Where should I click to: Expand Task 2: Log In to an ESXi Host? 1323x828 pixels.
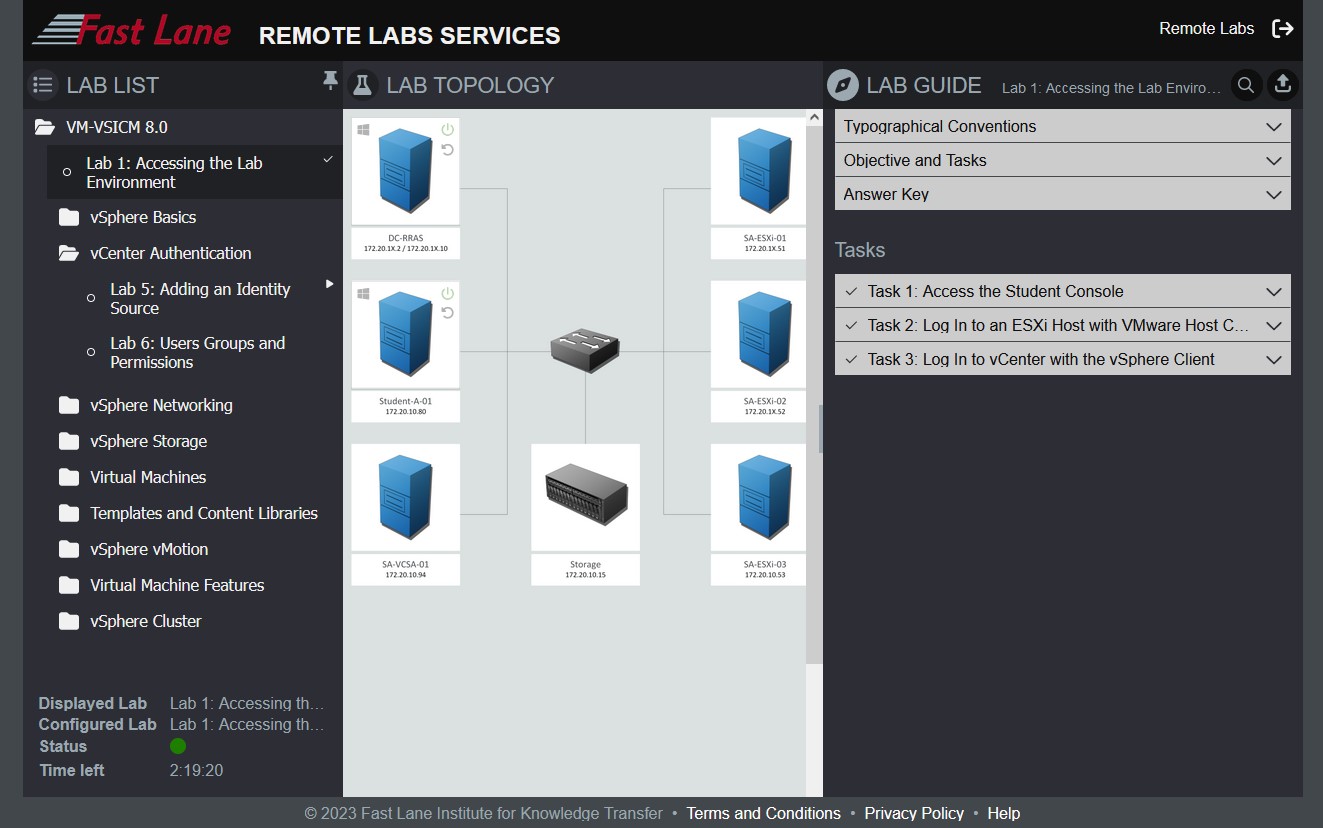pyautogui.click(x=1063, y=325)
